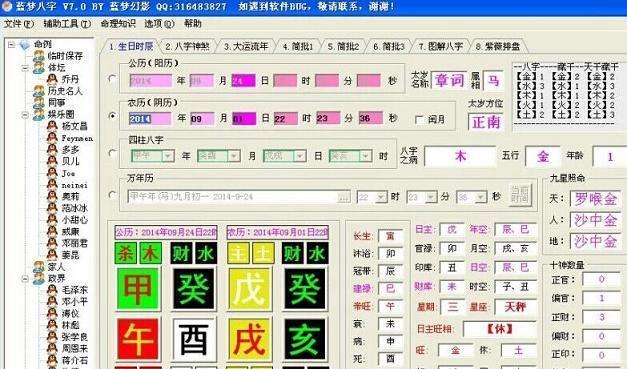Open the 辅助工具 menu
The height and width of the screenshot is (369, 627).
tap(67, 24)
